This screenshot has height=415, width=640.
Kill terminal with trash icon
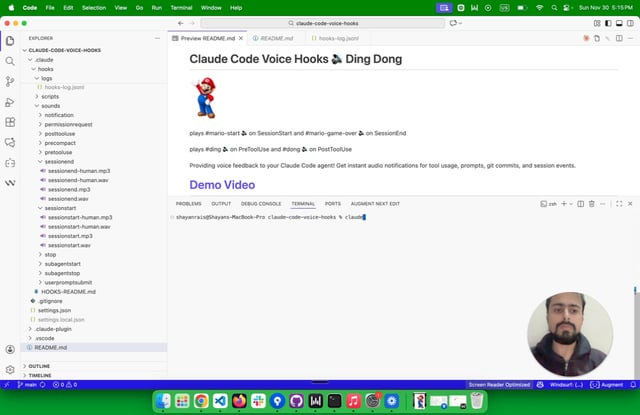coord(591,204)
